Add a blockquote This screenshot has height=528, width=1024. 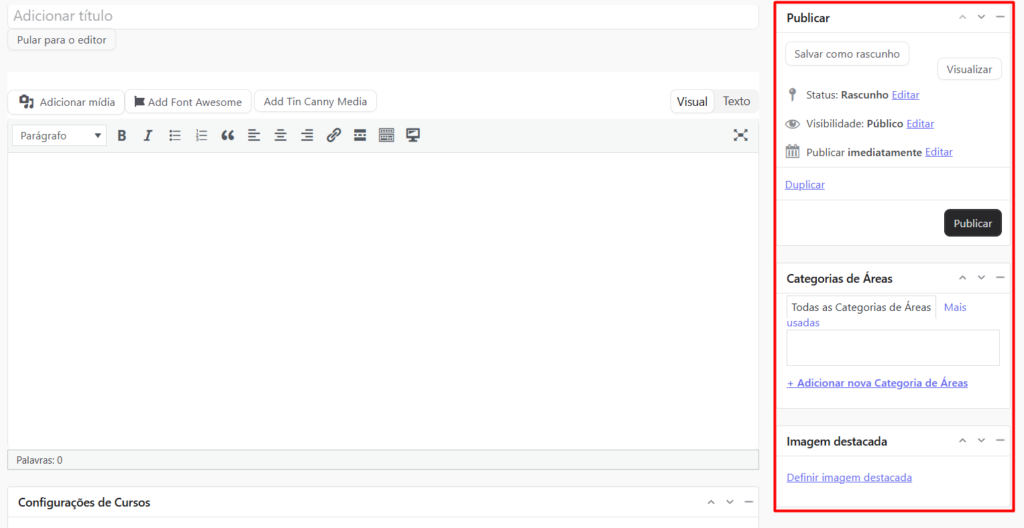[x=228, y=135]
